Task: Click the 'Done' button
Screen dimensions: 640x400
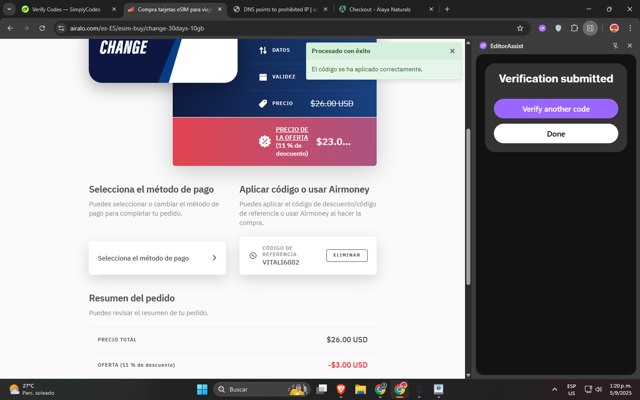Action: click(x=556, y=134)
